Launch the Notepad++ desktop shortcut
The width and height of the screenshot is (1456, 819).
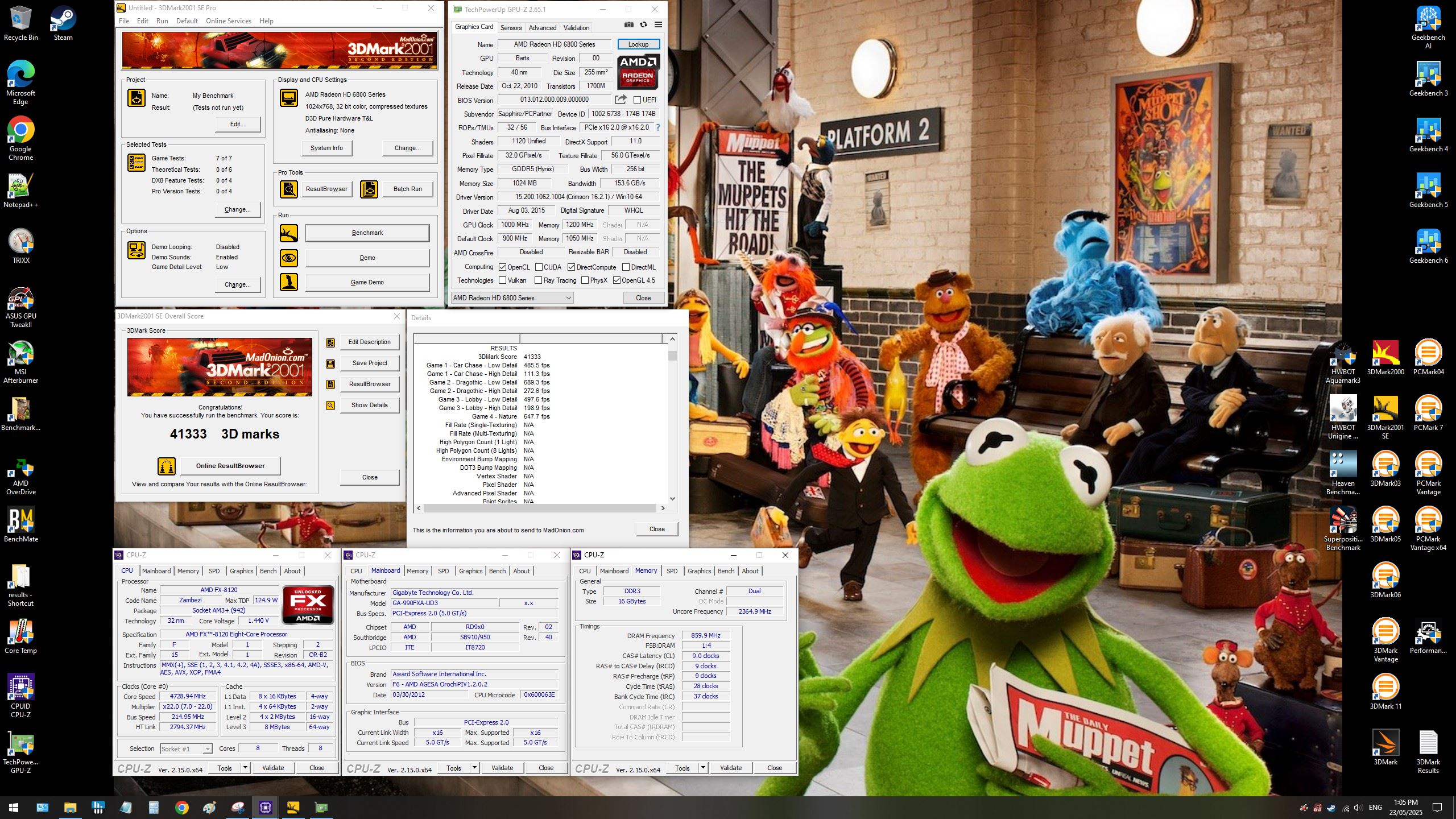pyautogui.click(x=21, y=190)
